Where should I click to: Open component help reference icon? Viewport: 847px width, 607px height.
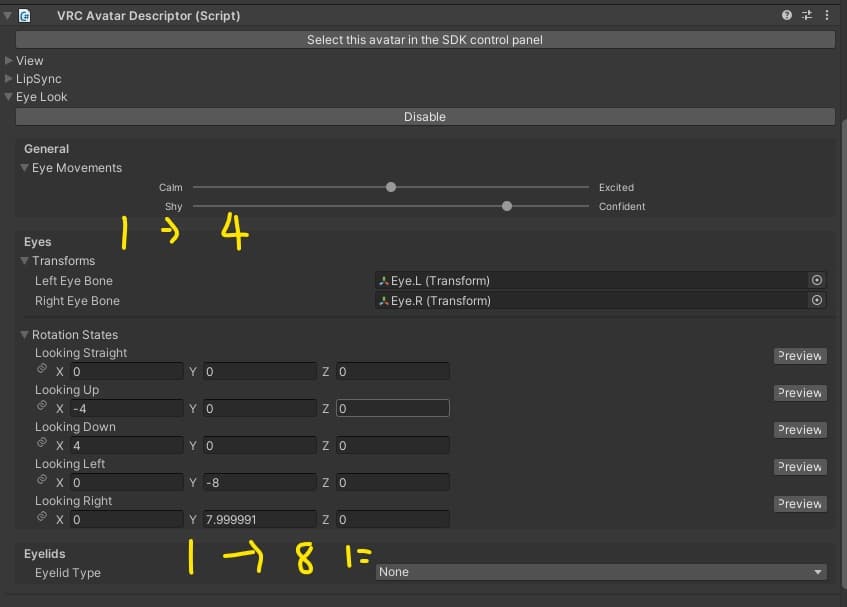[786, 15]
